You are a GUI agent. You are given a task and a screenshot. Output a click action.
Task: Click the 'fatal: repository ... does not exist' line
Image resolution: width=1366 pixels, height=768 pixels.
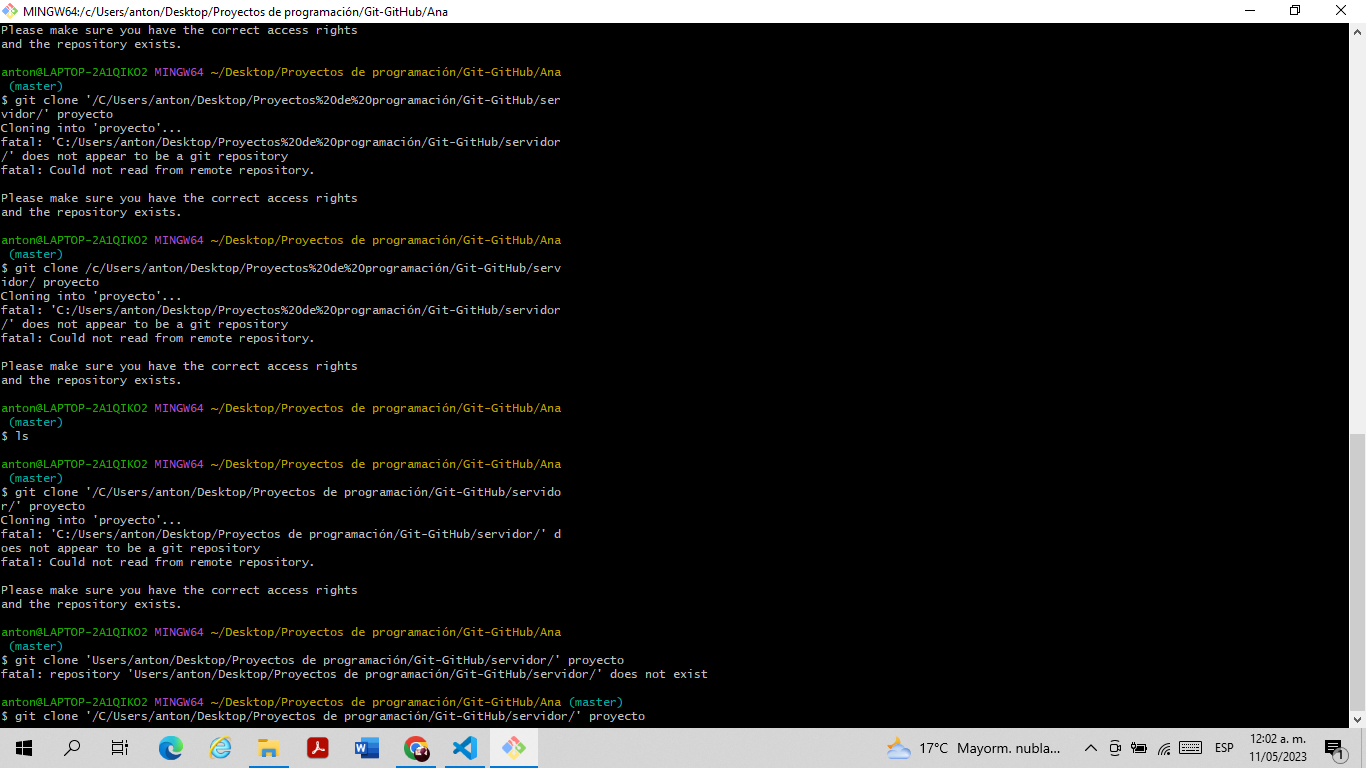click(354, 674)
